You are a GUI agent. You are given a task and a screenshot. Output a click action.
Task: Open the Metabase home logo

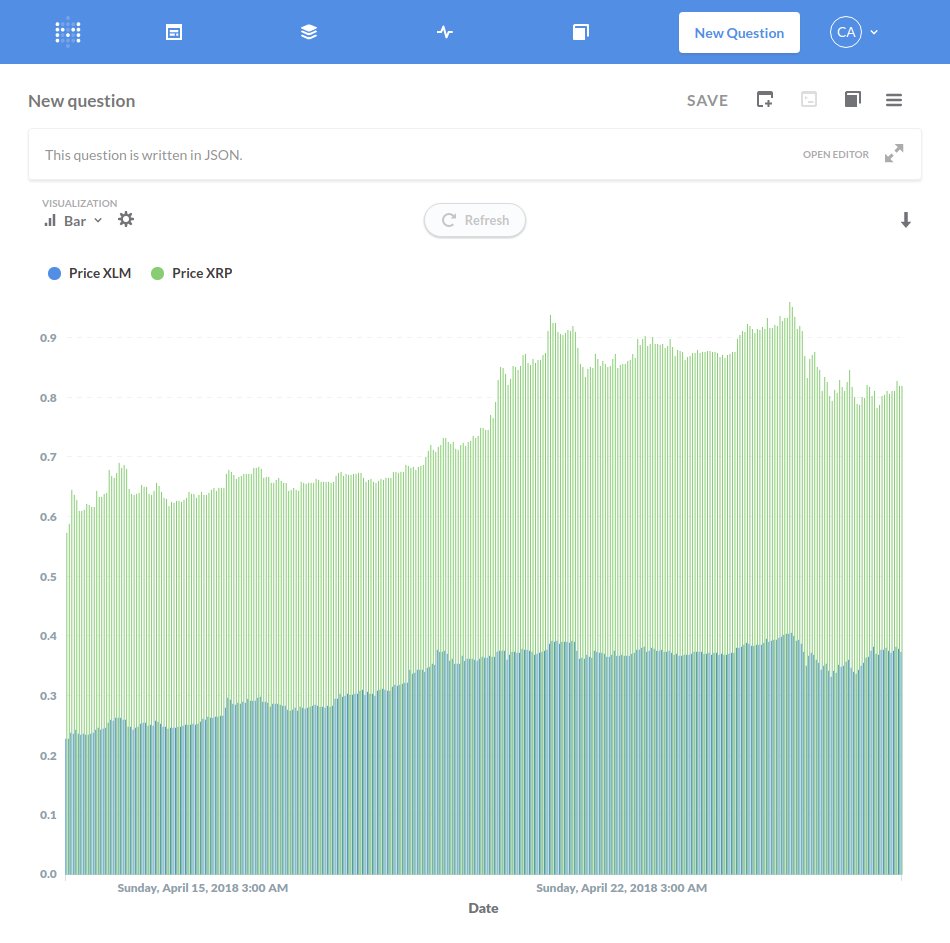(67, 32)
